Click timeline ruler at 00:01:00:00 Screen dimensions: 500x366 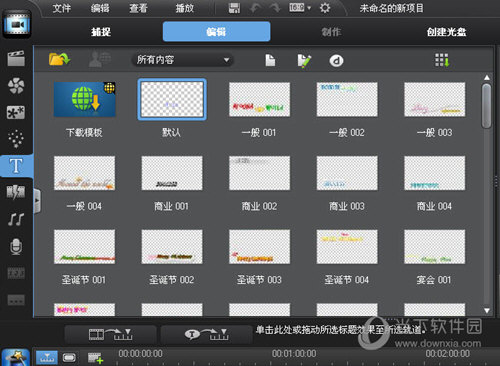[x=294, y=354]
